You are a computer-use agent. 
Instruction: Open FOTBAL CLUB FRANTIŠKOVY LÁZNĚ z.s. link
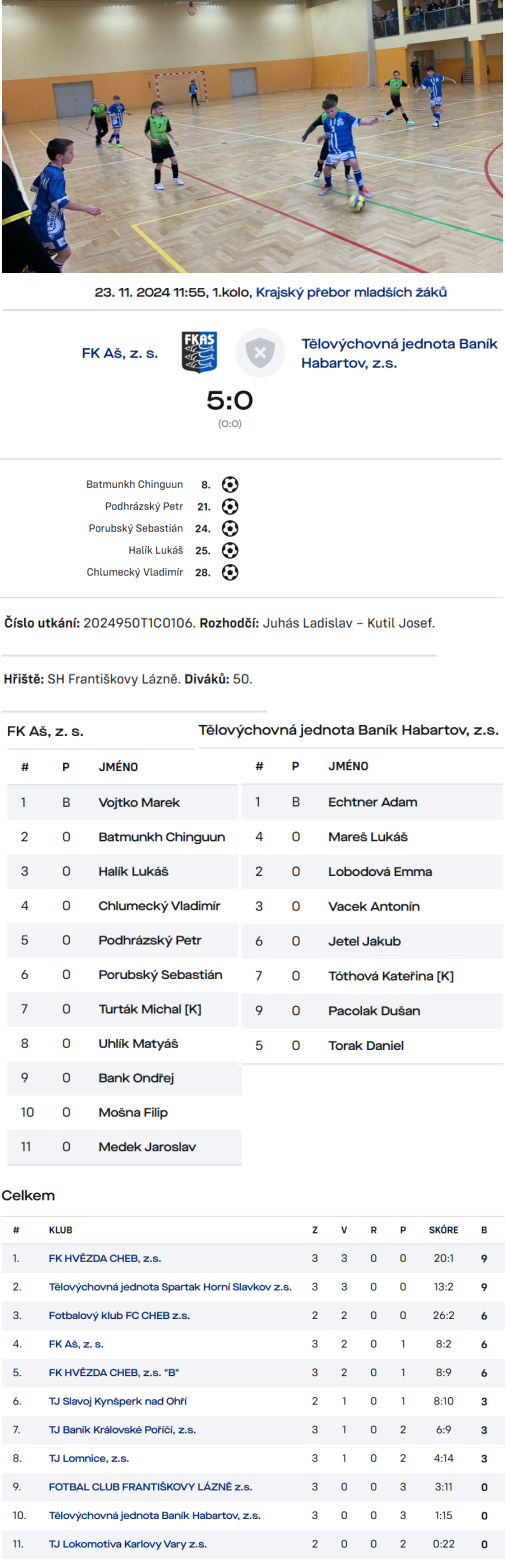(x=150, y=1487)
